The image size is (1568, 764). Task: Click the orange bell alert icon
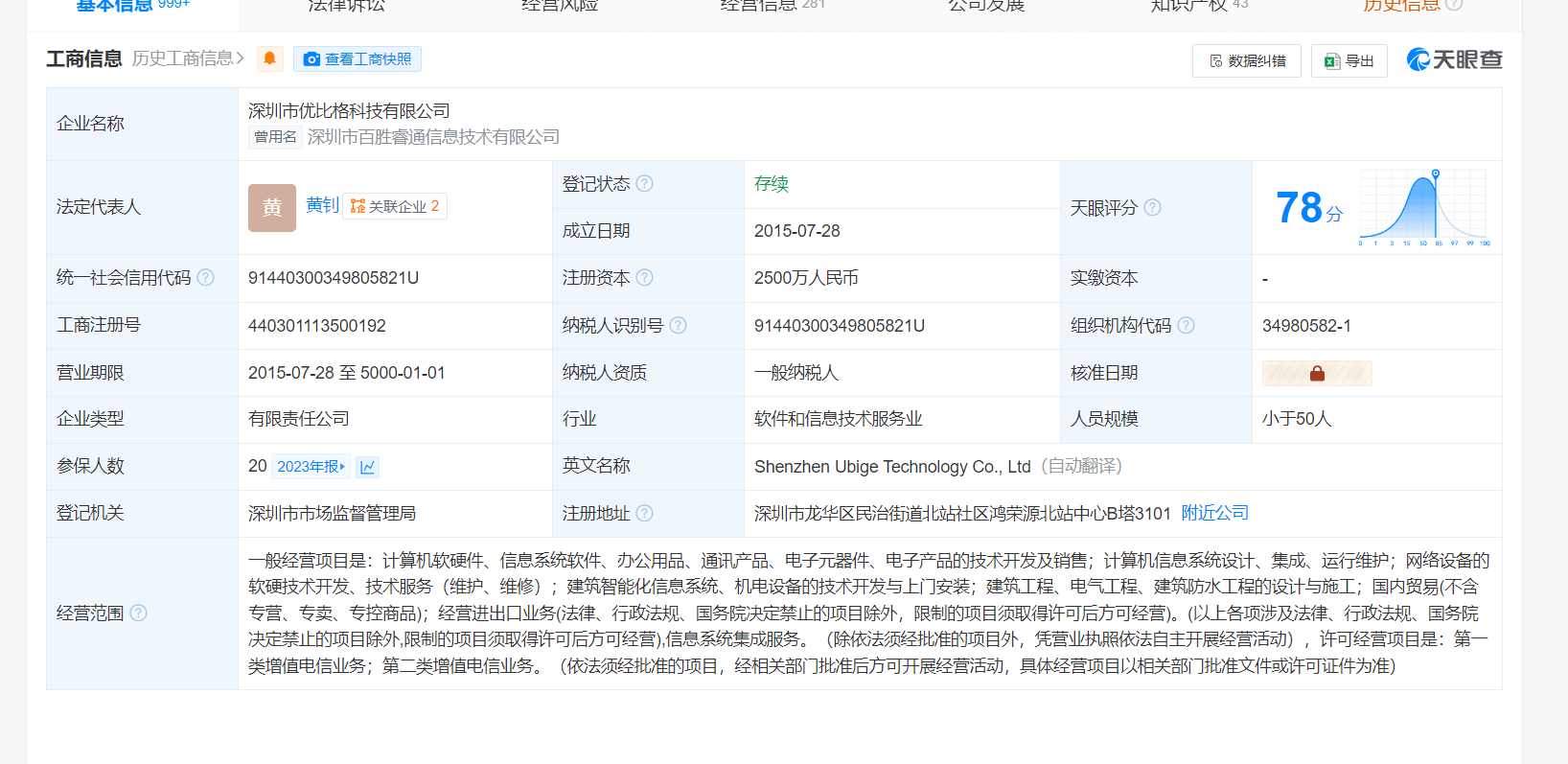coord(270,58)
